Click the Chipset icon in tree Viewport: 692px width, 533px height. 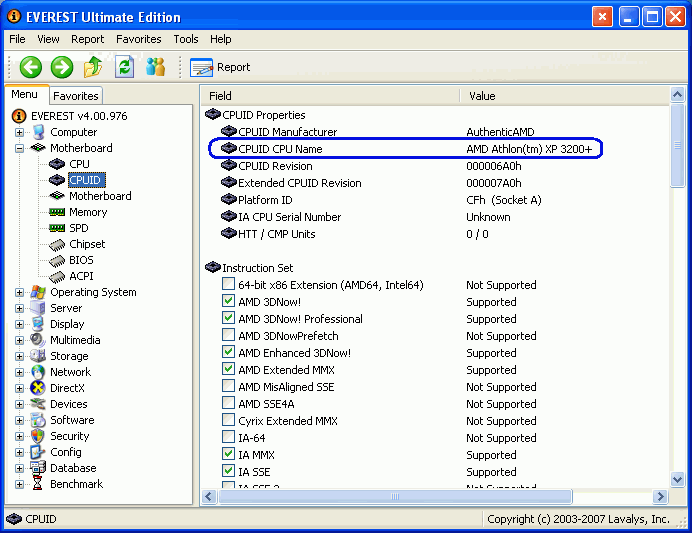coord(57,244)
